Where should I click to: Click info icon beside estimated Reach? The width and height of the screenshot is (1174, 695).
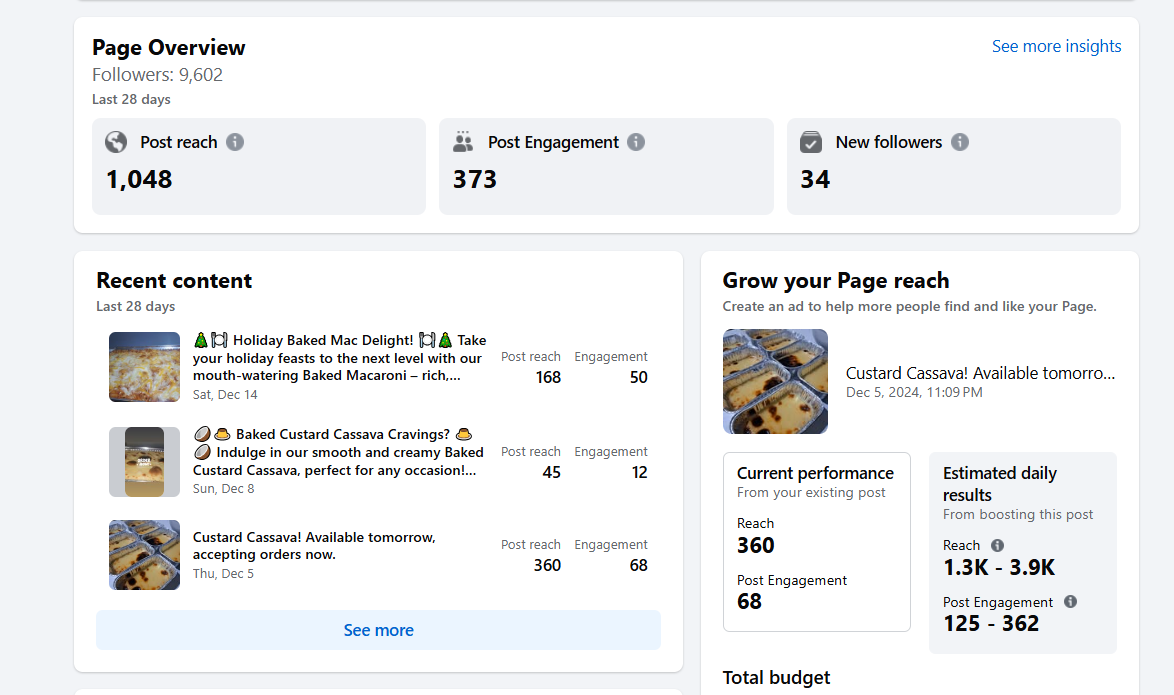997,545
